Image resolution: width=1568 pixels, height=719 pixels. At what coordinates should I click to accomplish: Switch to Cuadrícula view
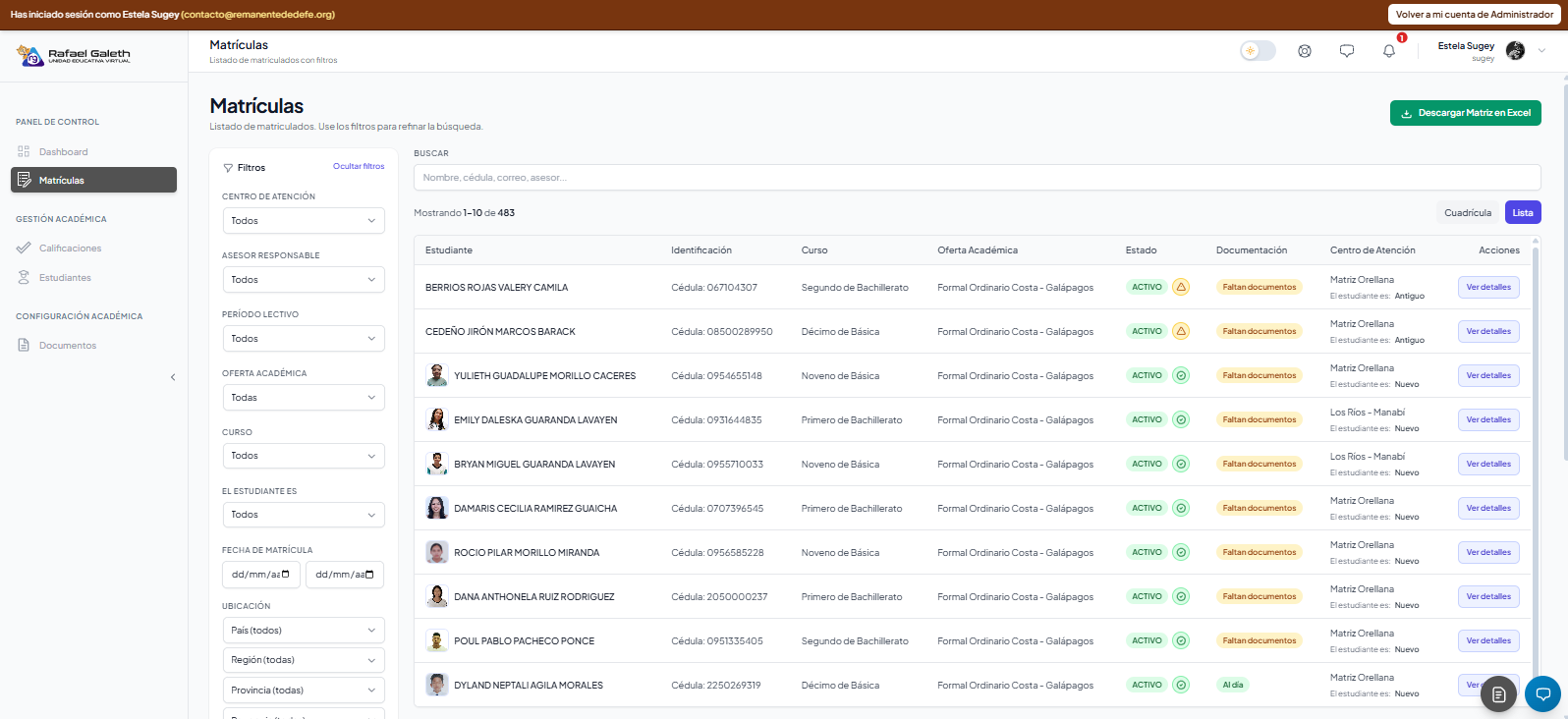point(1467,212)
